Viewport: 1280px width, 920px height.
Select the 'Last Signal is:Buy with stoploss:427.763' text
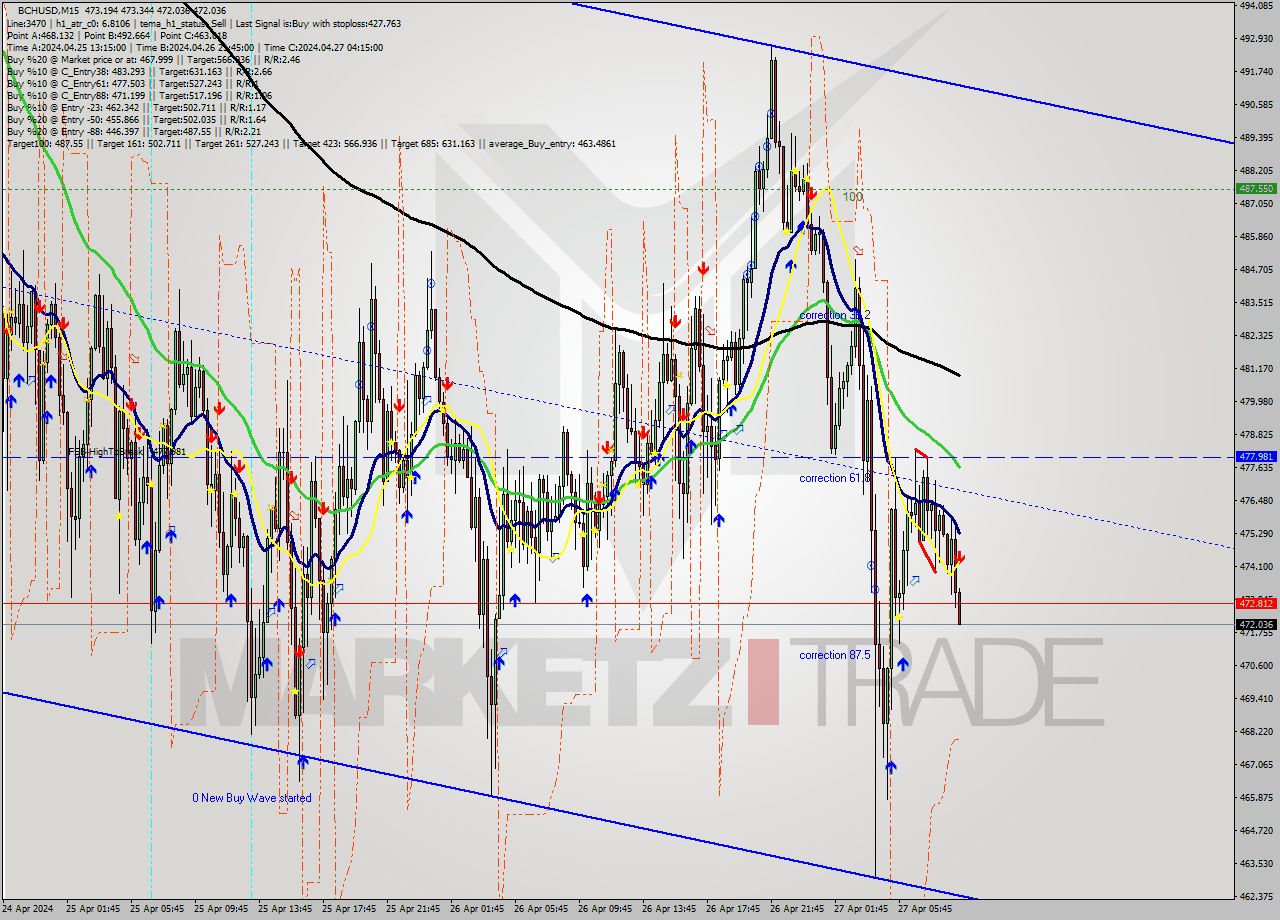pos(317,23)
